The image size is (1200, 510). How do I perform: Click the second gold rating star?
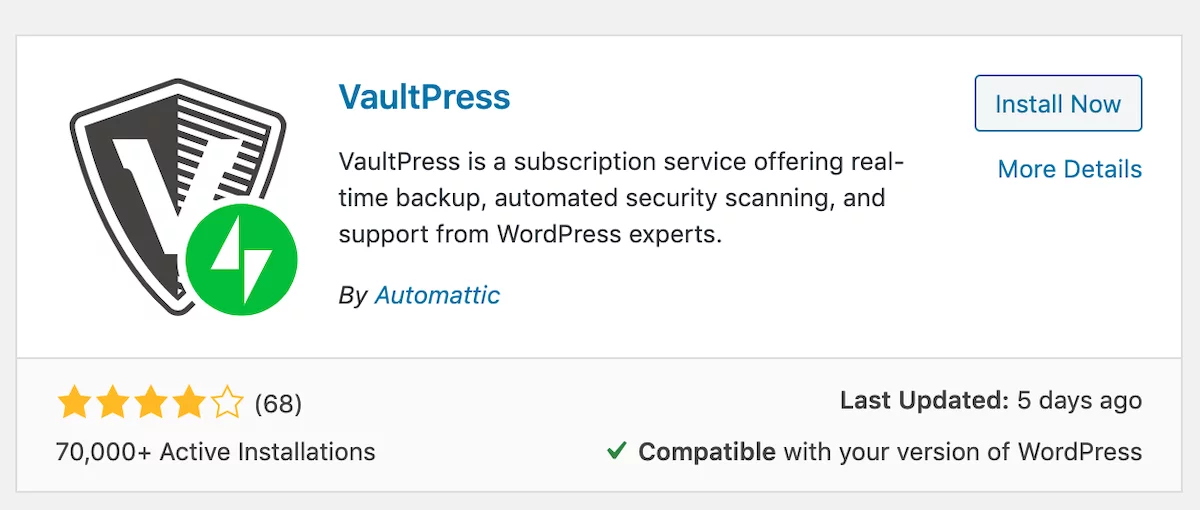tap(112, 404)
